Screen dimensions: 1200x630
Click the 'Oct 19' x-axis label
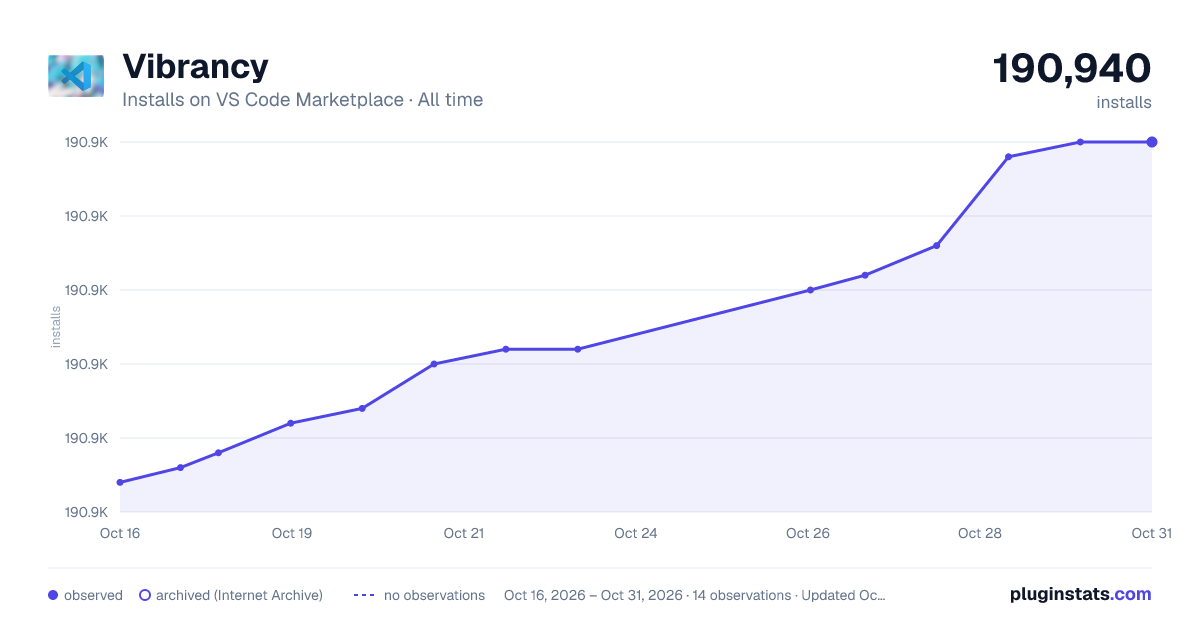[x=292, y=533]
